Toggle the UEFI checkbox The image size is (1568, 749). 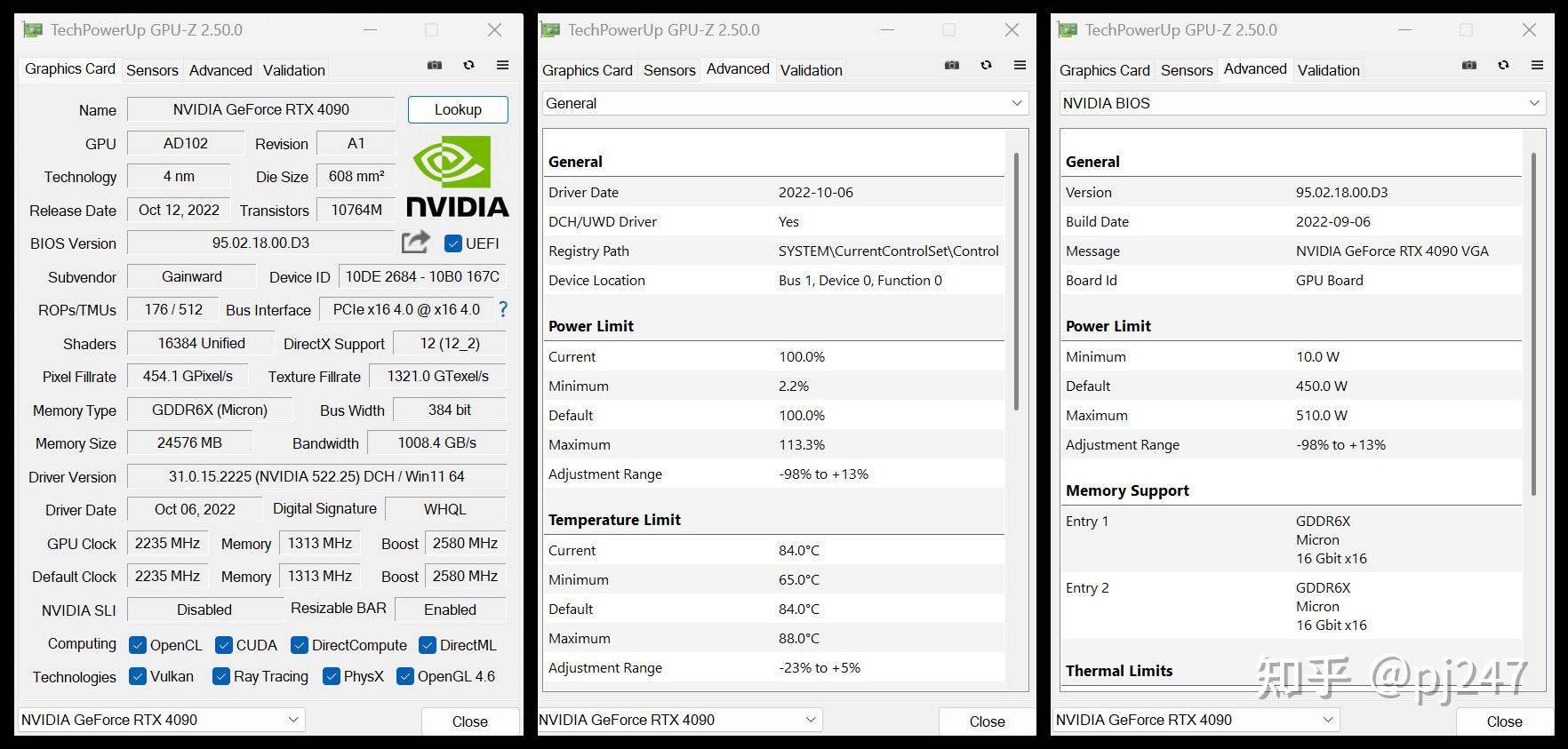click(453, 243)
